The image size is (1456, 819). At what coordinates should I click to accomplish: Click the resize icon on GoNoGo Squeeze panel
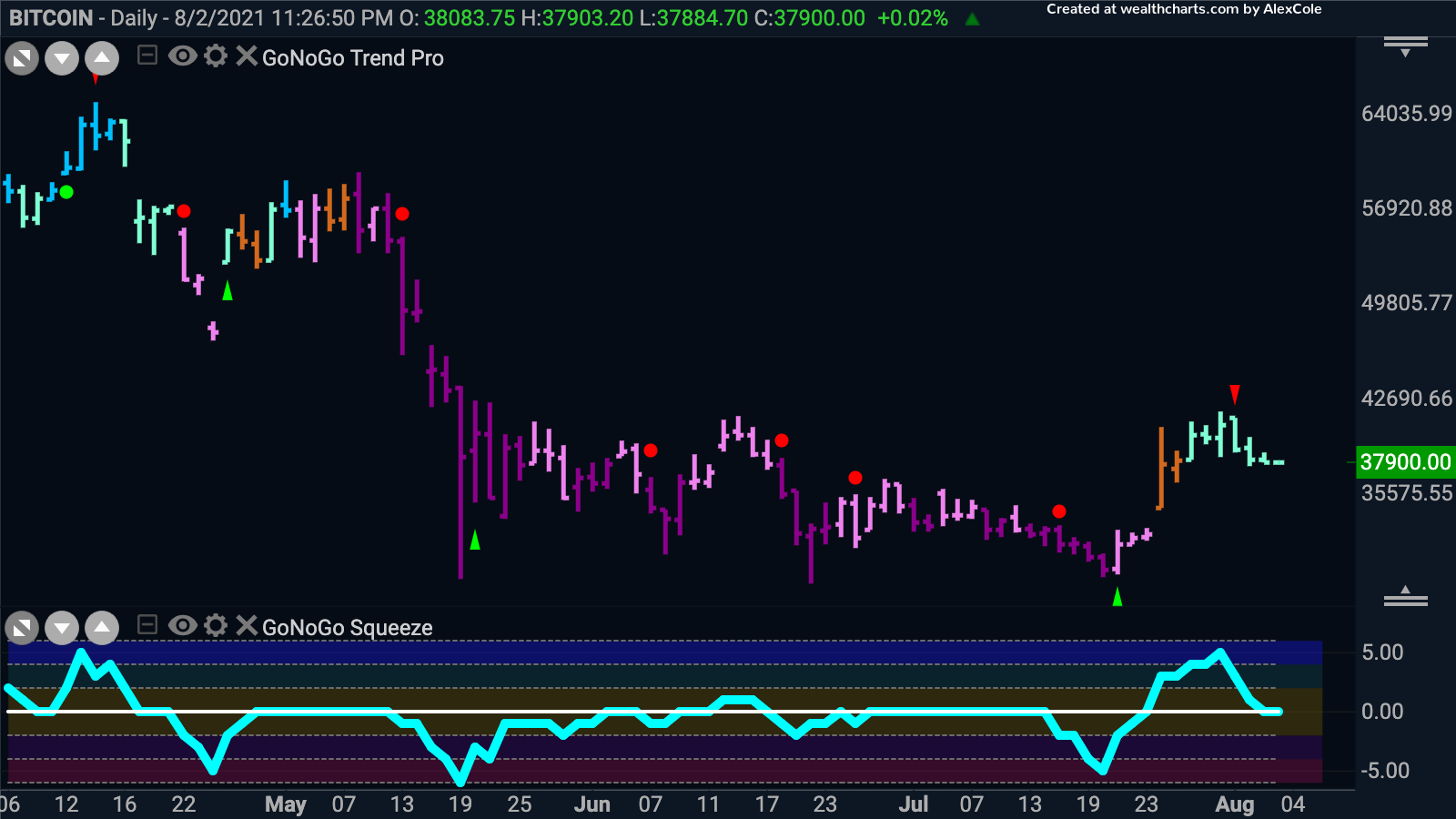pyautogui.click(x=22, y=628)
